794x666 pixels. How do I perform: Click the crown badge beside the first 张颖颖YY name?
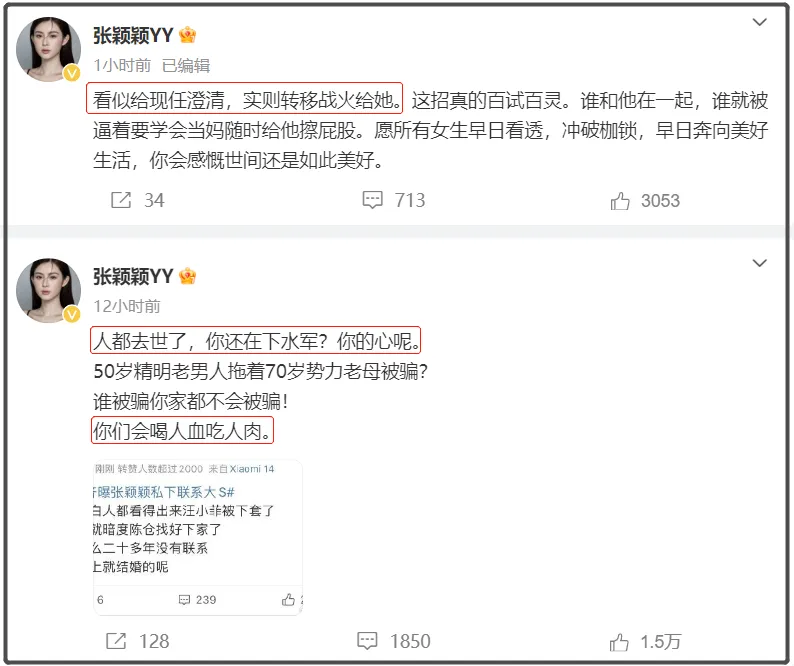(188, 35)
